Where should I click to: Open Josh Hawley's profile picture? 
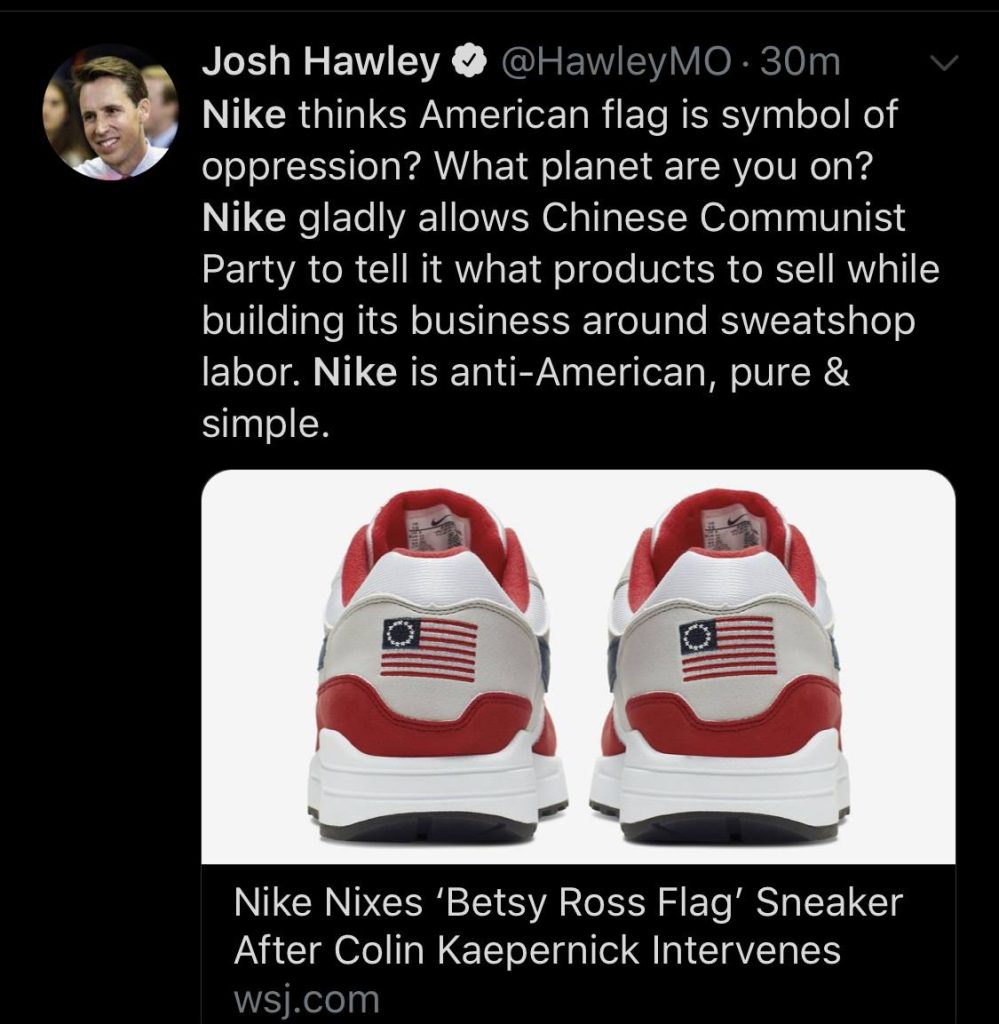110,113
